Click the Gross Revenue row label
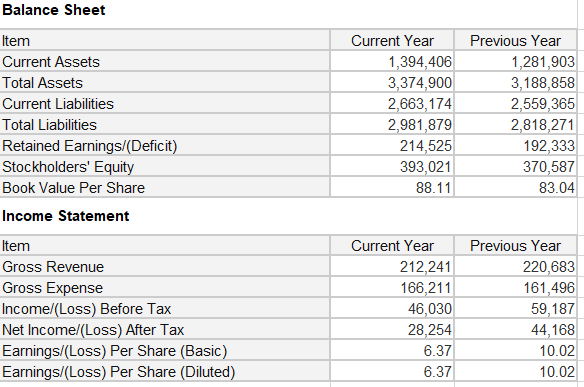584x387 pixels. click(x=53, y=267)
